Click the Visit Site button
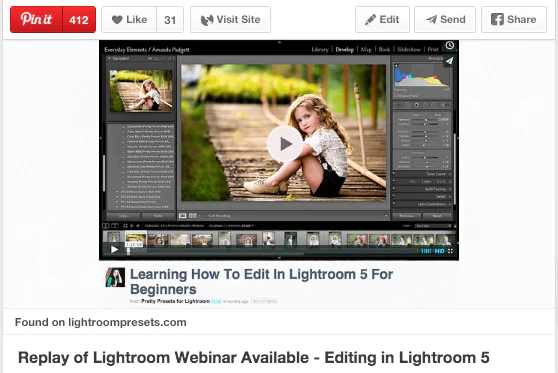Screen dimensions: 558x373 pos(230,19)
